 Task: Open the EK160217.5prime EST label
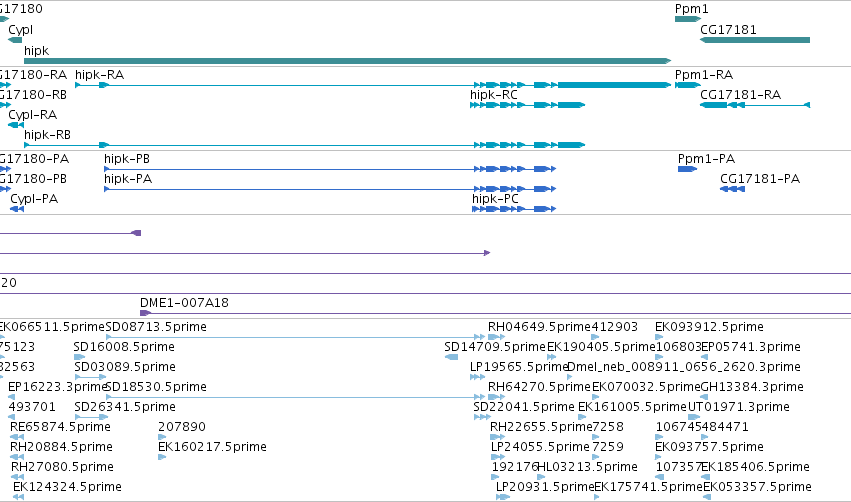(212, 447)
